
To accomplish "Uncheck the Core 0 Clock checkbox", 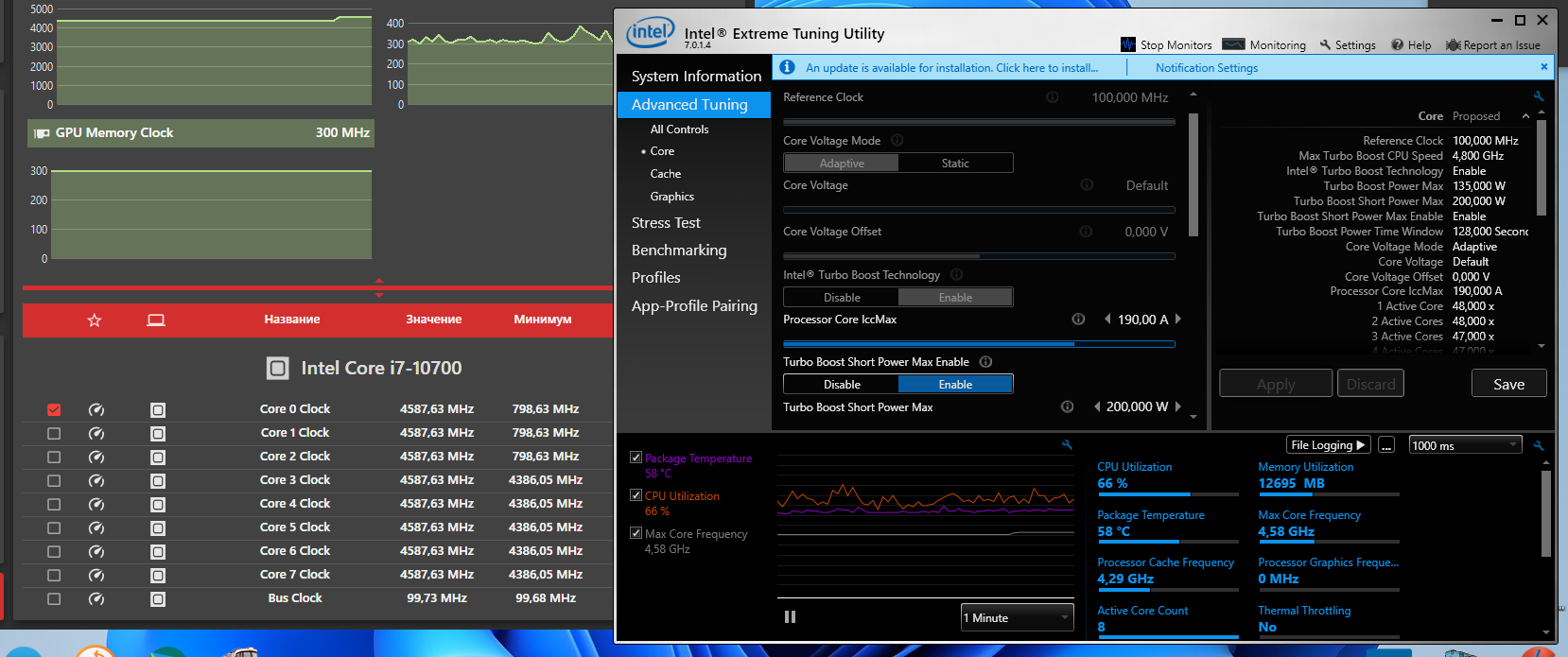I will 54,409.
